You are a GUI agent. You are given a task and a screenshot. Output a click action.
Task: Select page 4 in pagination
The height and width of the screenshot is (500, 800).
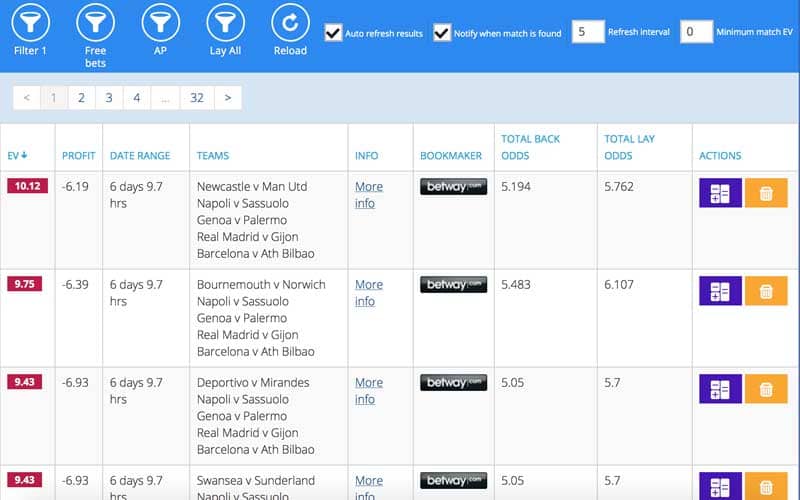pos(137,97)
